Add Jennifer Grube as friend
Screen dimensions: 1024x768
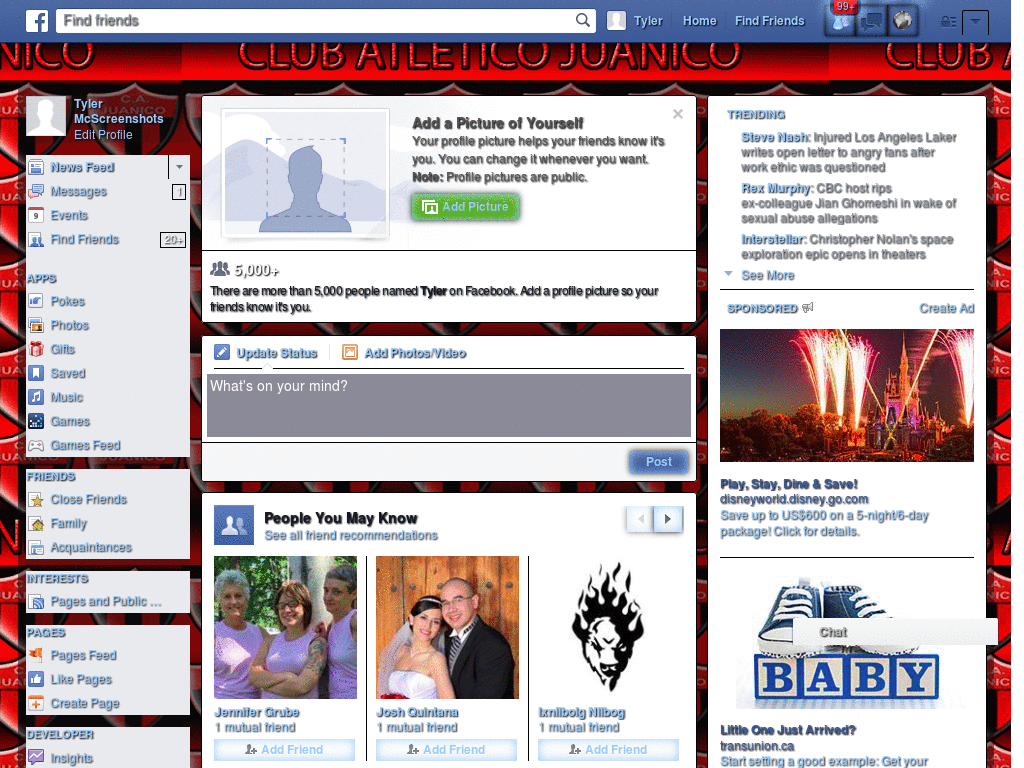click(x=285, y=750)
